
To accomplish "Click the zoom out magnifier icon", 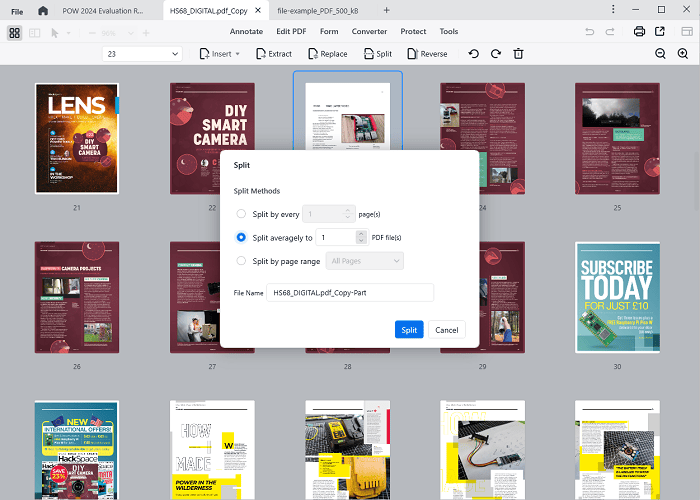I will (659, 54).
